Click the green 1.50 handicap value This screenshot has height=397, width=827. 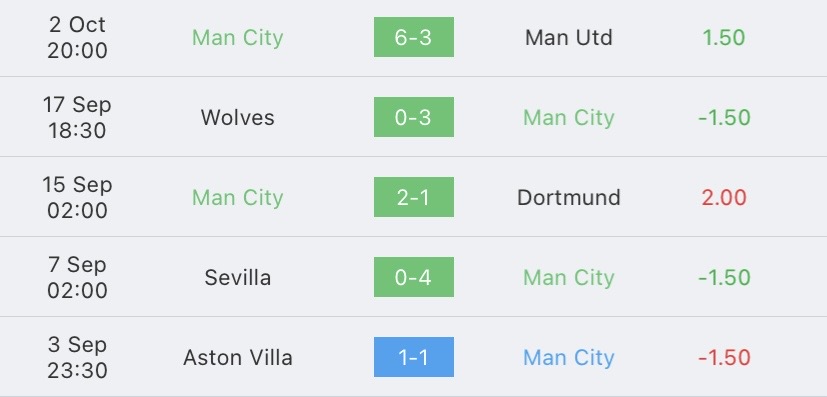pos(724,37)
